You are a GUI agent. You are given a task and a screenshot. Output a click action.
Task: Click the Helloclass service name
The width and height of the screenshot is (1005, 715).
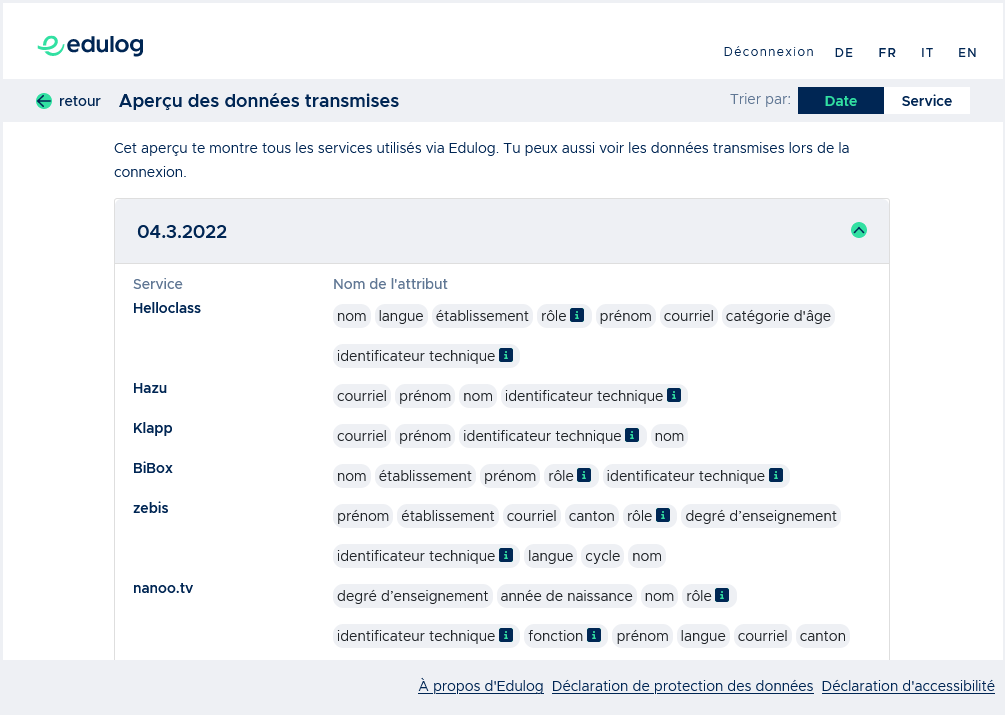167,308
